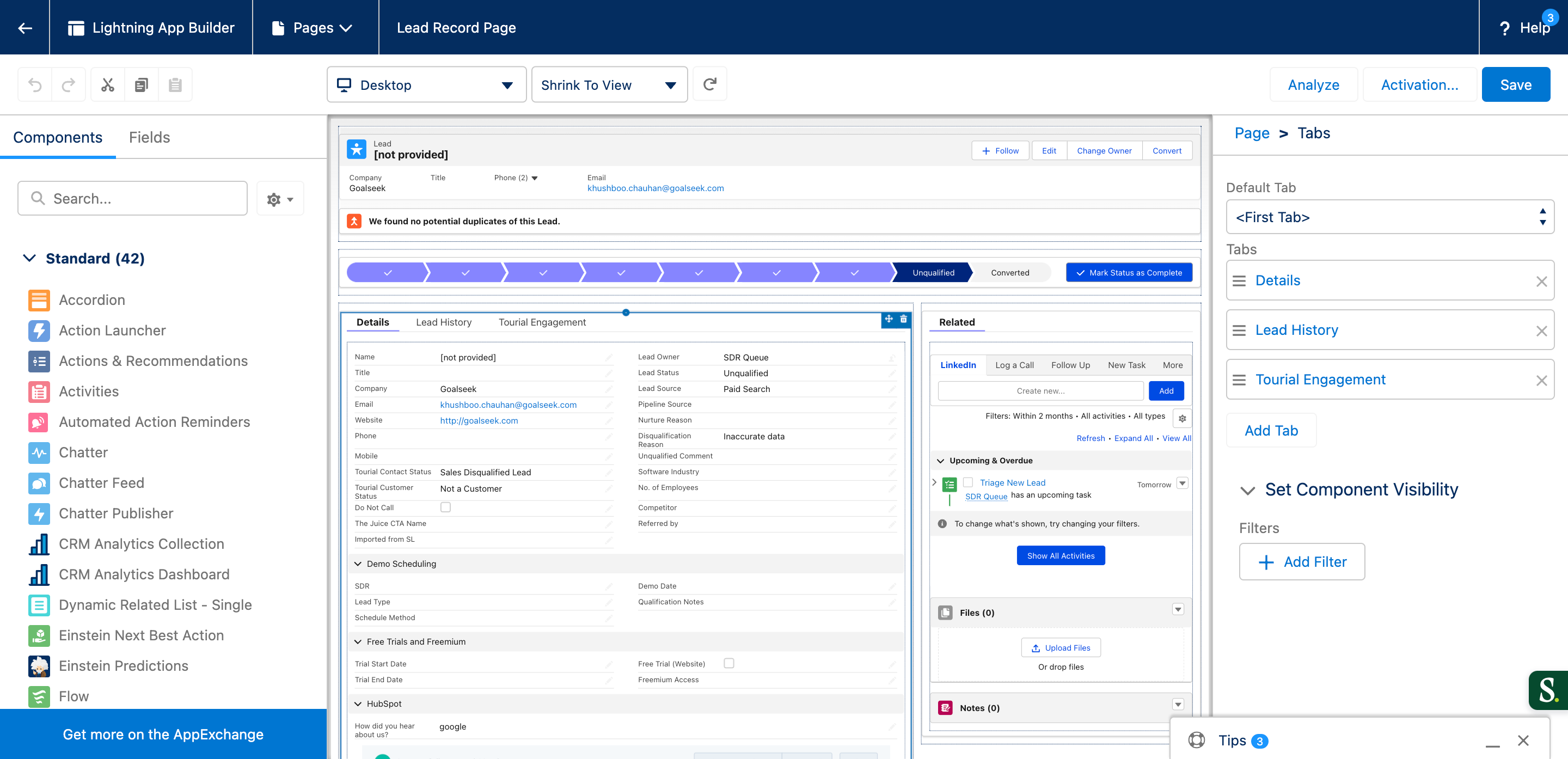Switch to the Fields tab
Viewport: 1568px width, 759px height.
point(149,137)
